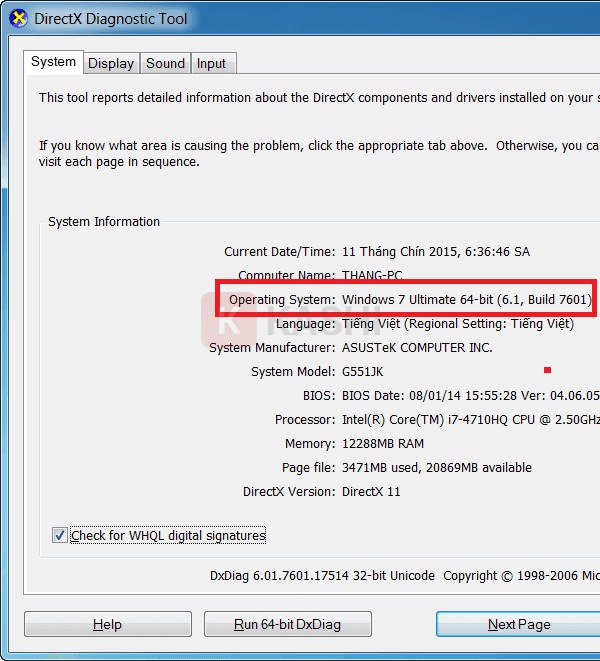
Task: Click the computer name THANG-PC
Action: [372, 275]
